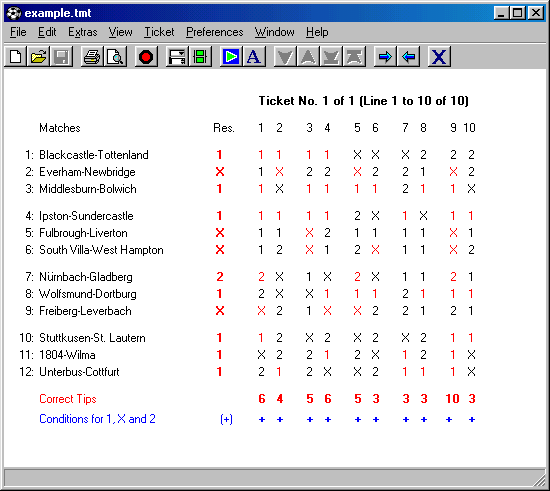Select the blue letter A icon
Viewport: 550px width, 491px height.
click(x=254, y=56)
